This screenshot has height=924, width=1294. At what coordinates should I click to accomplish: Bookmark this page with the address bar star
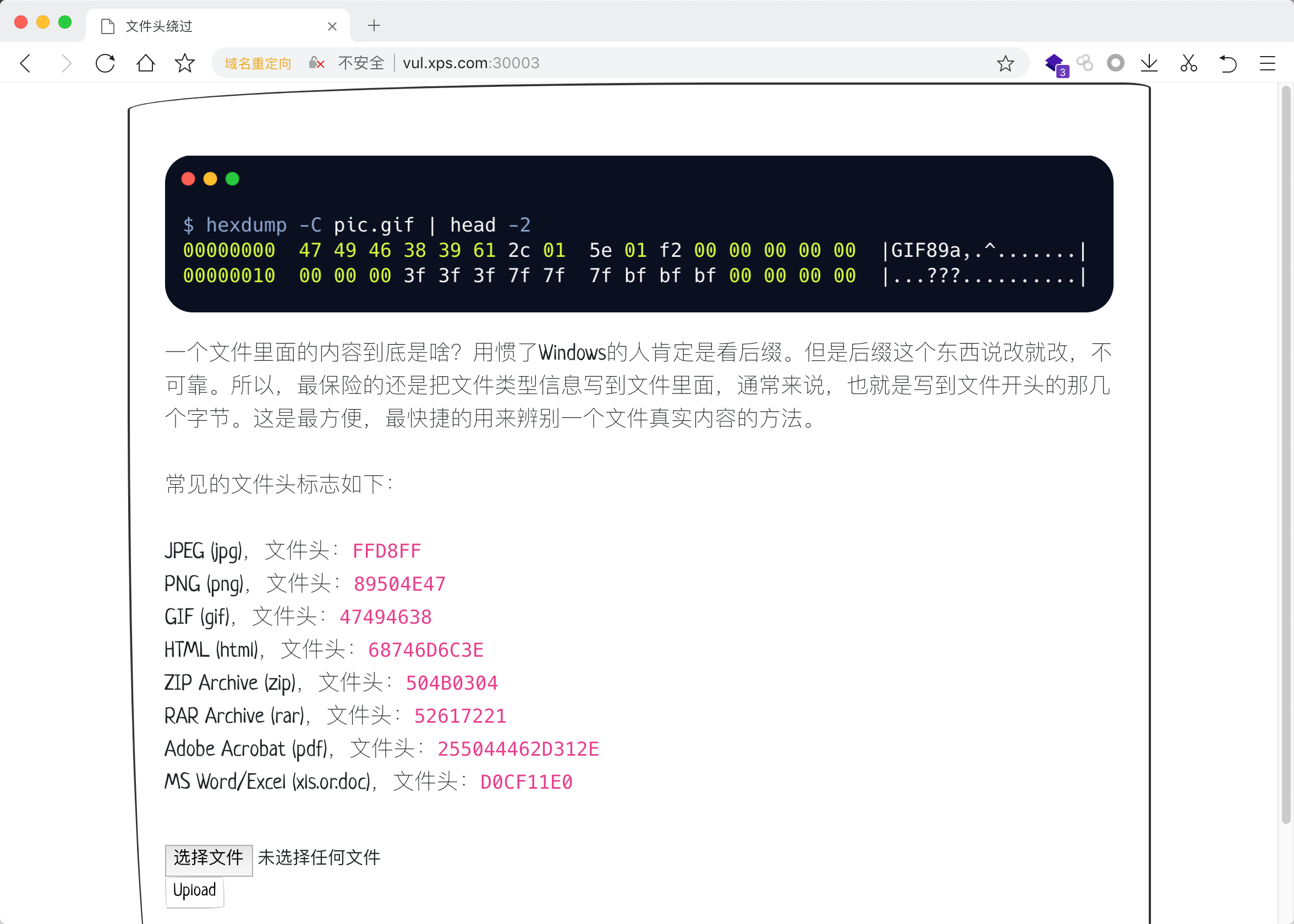click(x=1005, y=63)
